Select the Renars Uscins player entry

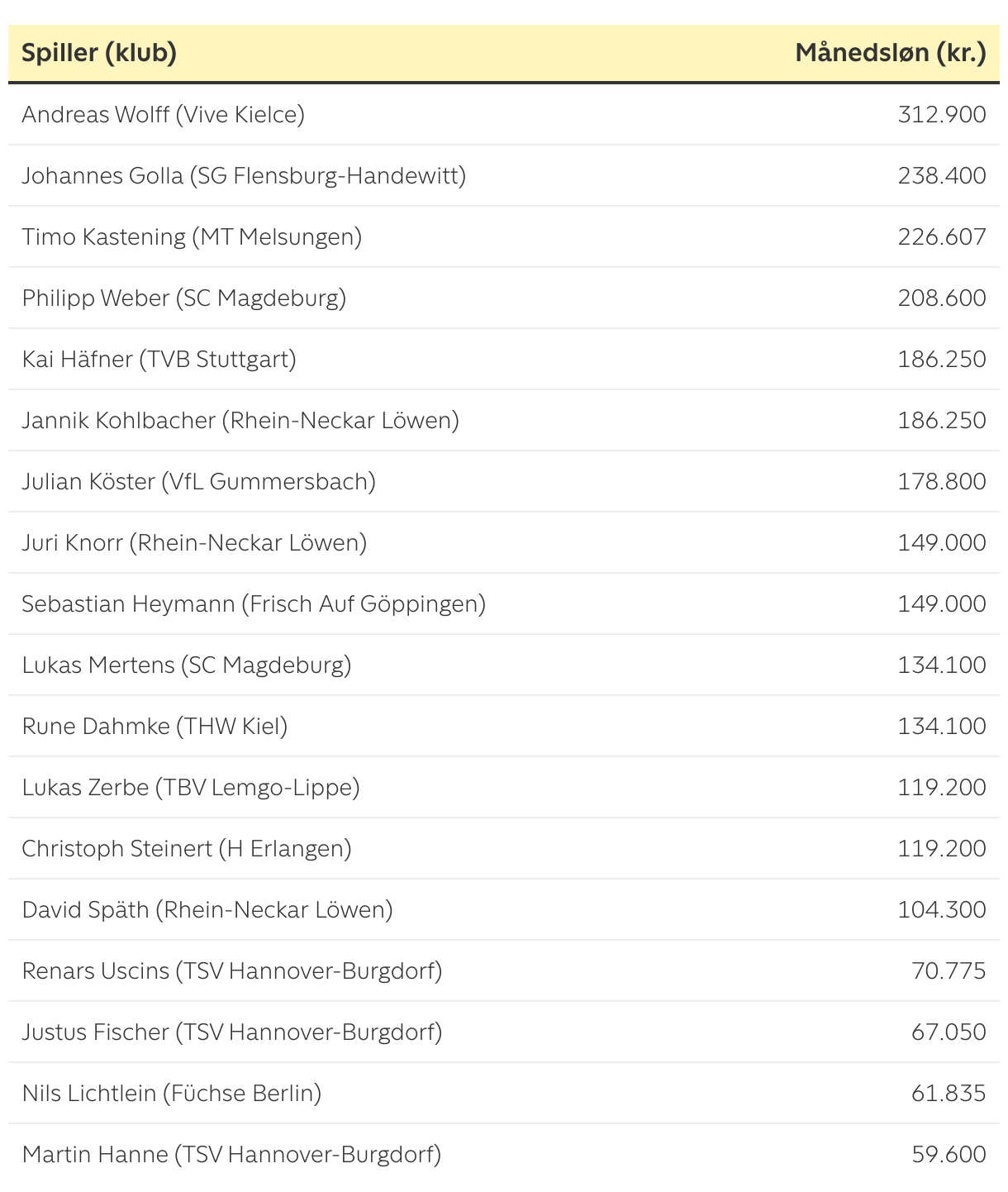tap(232, 970)
